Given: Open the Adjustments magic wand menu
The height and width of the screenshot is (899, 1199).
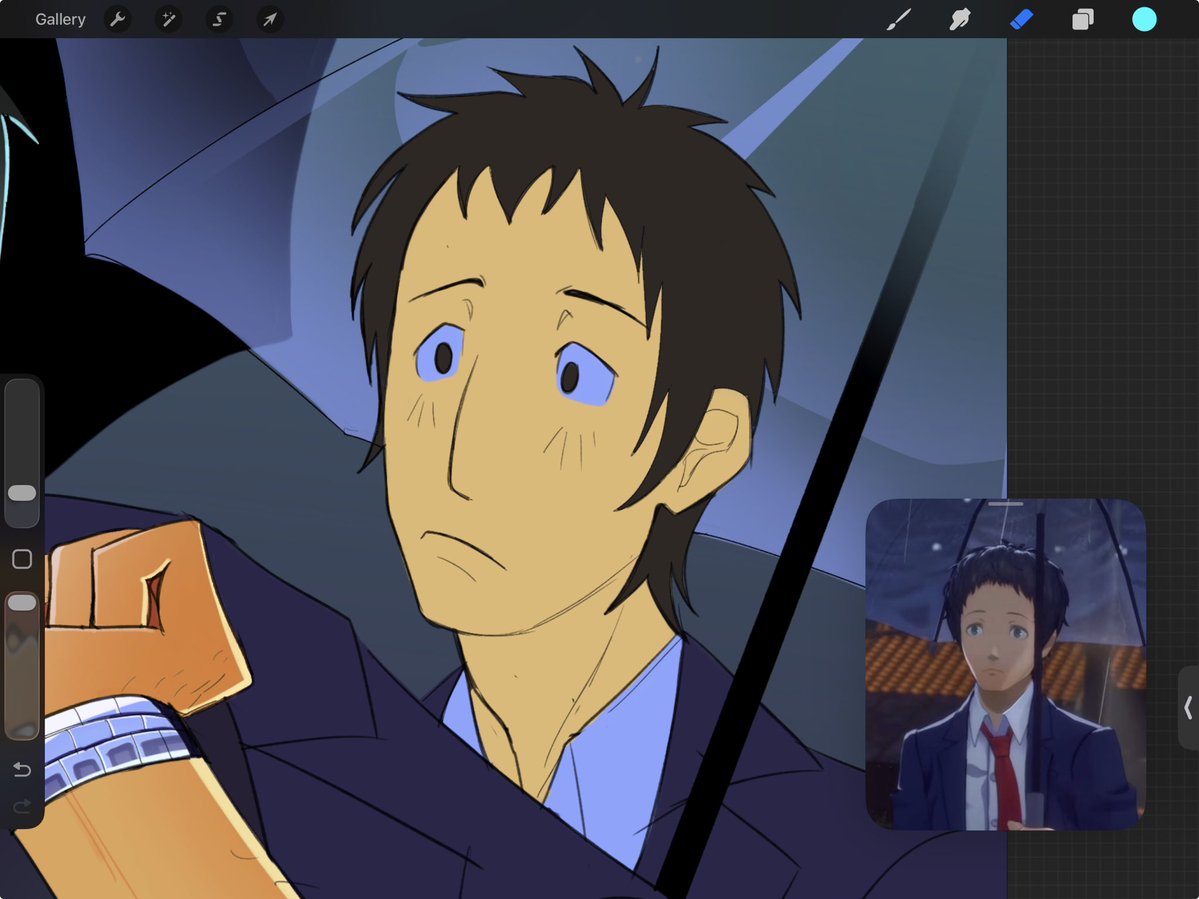Looking at the screenshot, I should 168,19.
